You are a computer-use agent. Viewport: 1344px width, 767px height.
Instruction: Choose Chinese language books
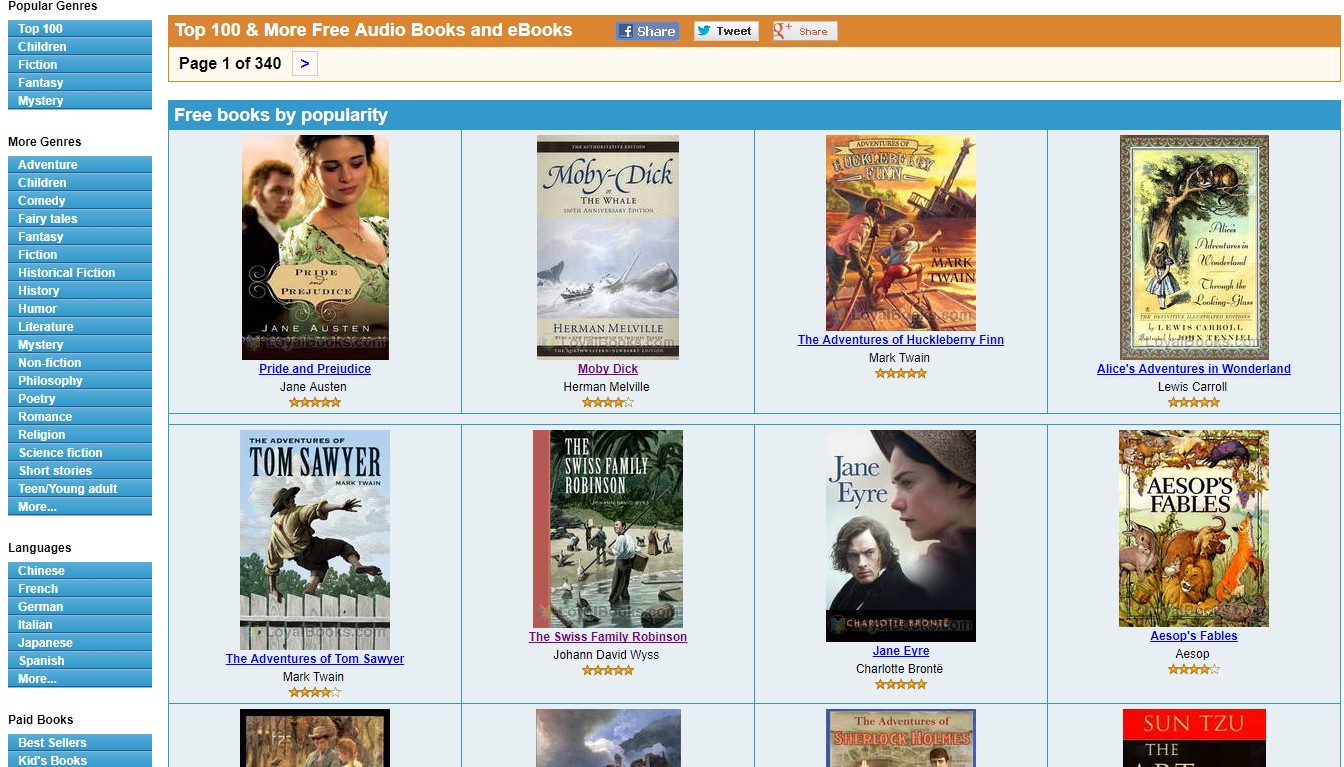tap(80, 571)
